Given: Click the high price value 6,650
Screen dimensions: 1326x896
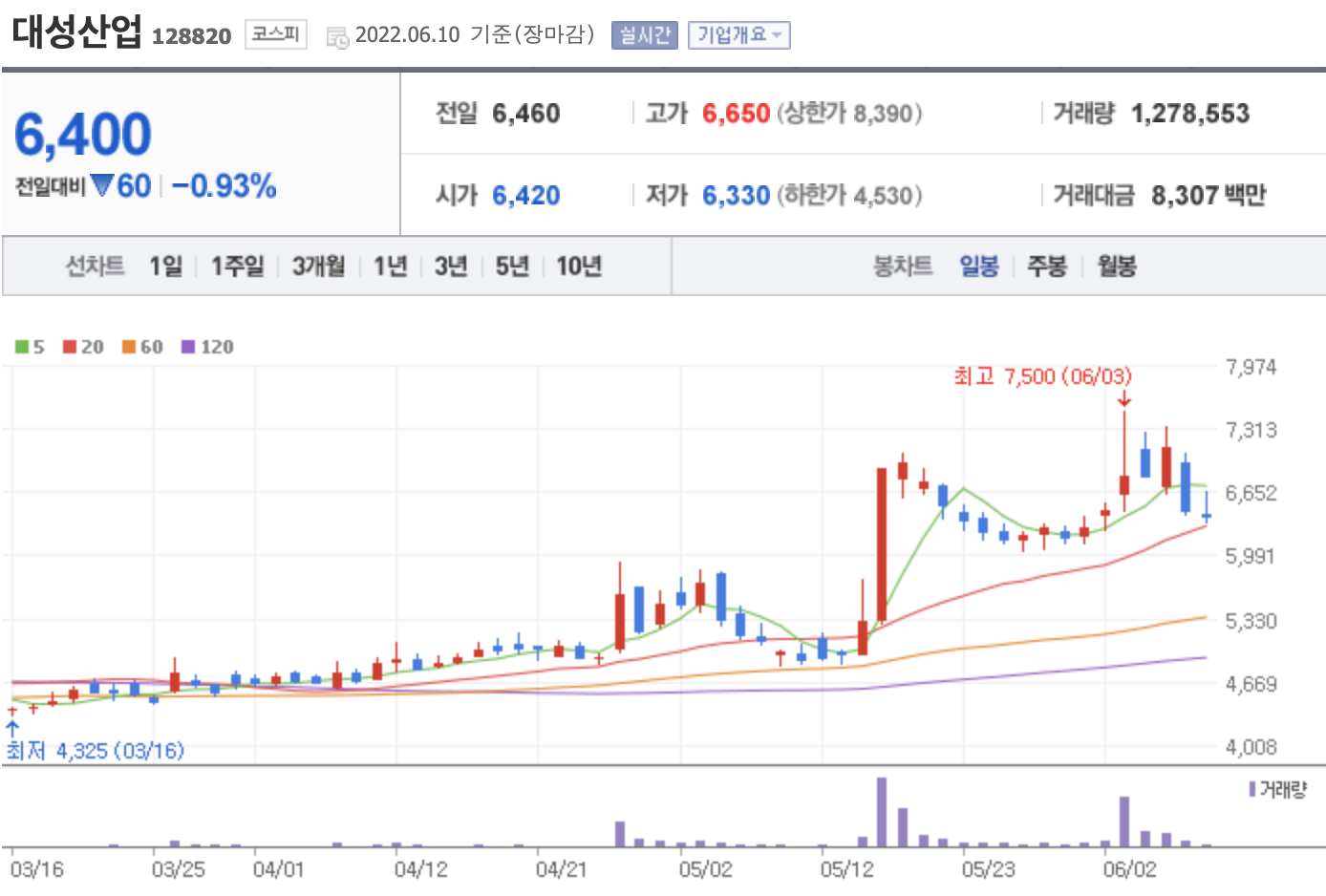Looking at the screenshot, I should [x=736, y=114].
